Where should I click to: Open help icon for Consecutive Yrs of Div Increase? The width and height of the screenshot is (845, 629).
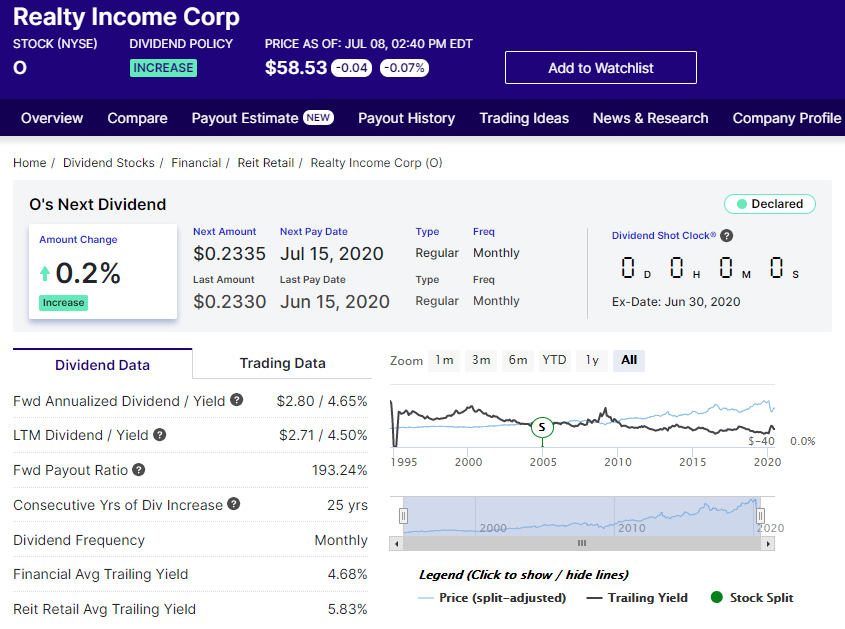233,504
